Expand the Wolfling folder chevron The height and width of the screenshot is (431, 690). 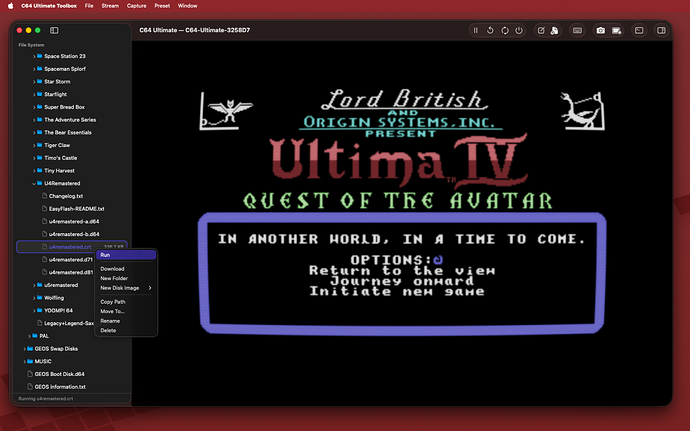point(34,298)
